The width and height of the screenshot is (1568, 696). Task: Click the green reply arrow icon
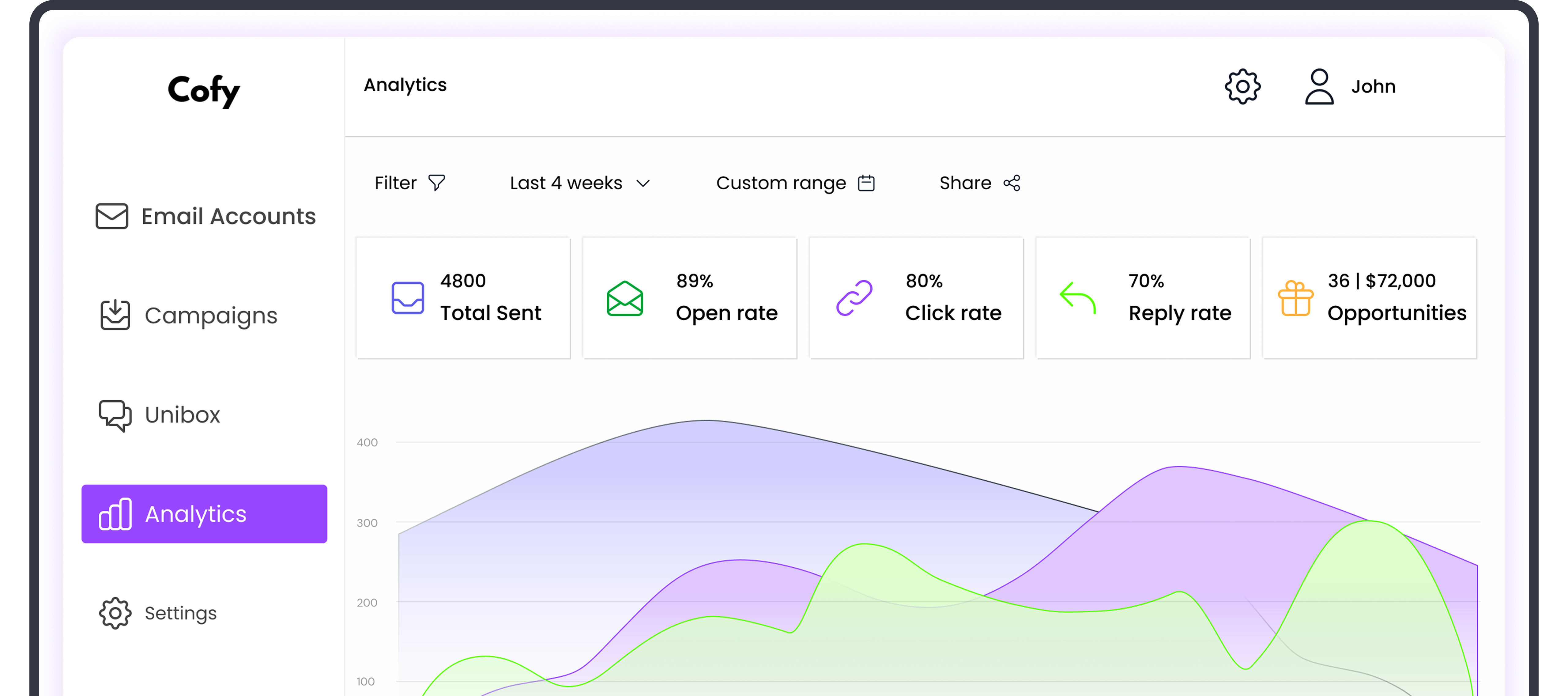click(1077, 297)
